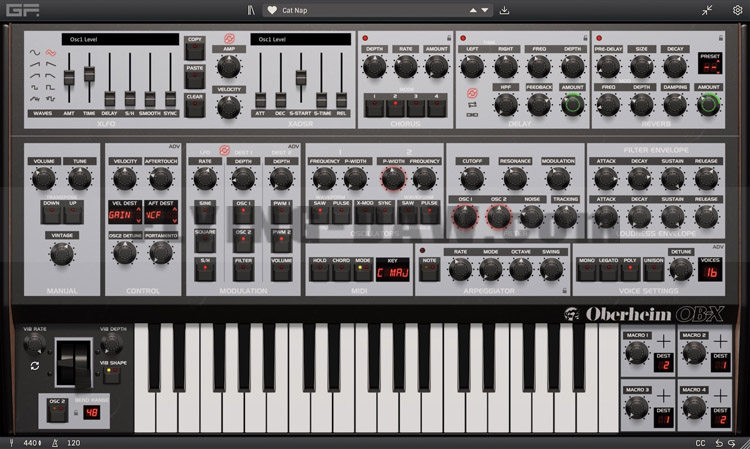Save preset using the download arrow icon

[x=504, y=10]
